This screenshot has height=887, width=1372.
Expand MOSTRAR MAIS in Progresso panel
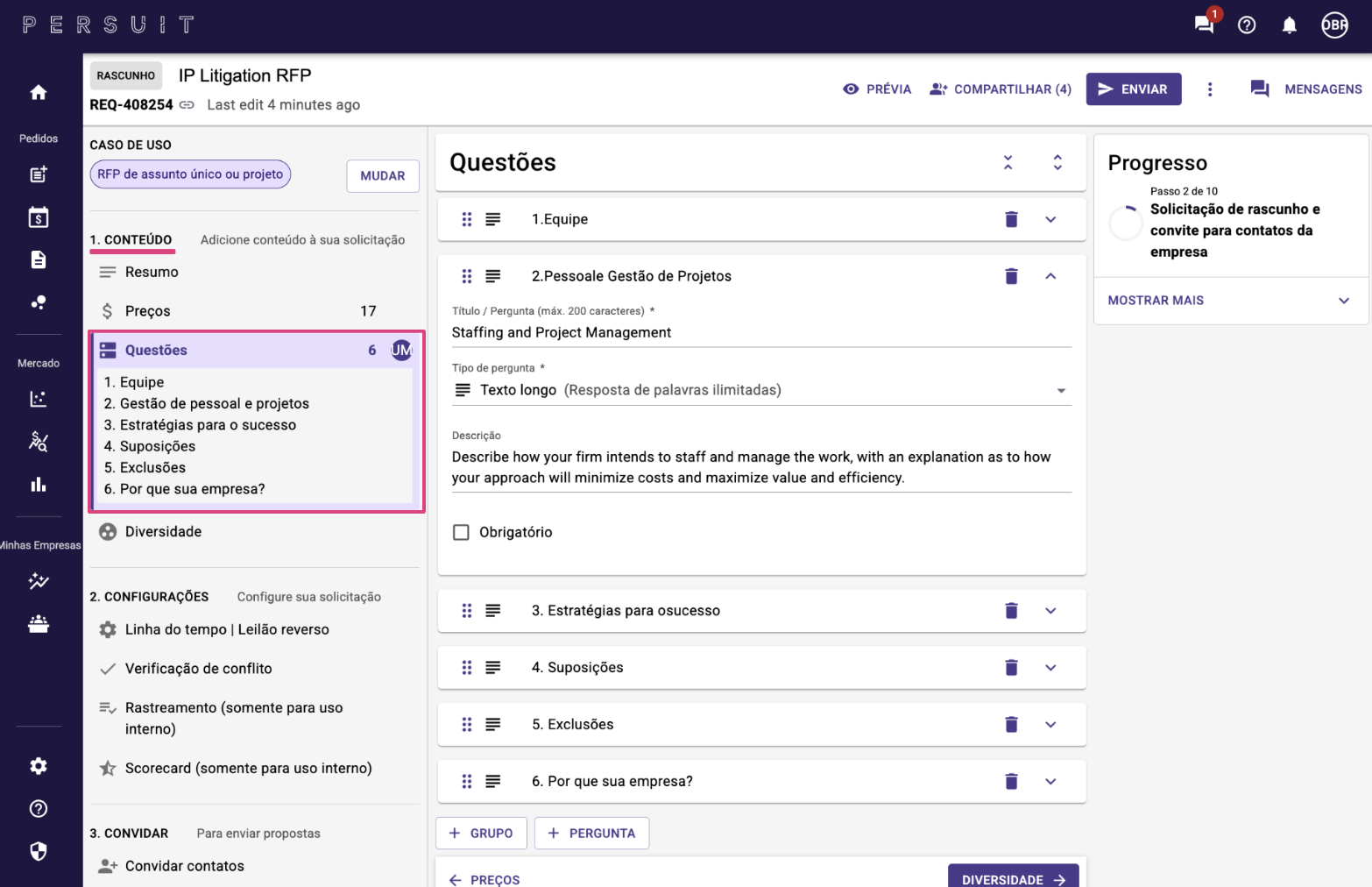tap(1230, 301)
